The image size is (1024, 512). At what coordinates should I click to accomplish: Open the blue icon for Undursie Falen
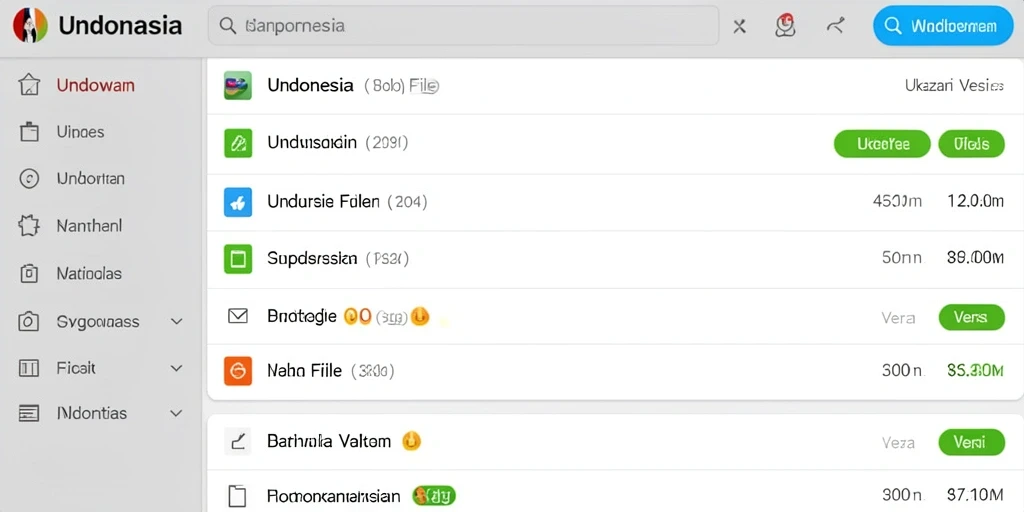[x=238, y=202]
